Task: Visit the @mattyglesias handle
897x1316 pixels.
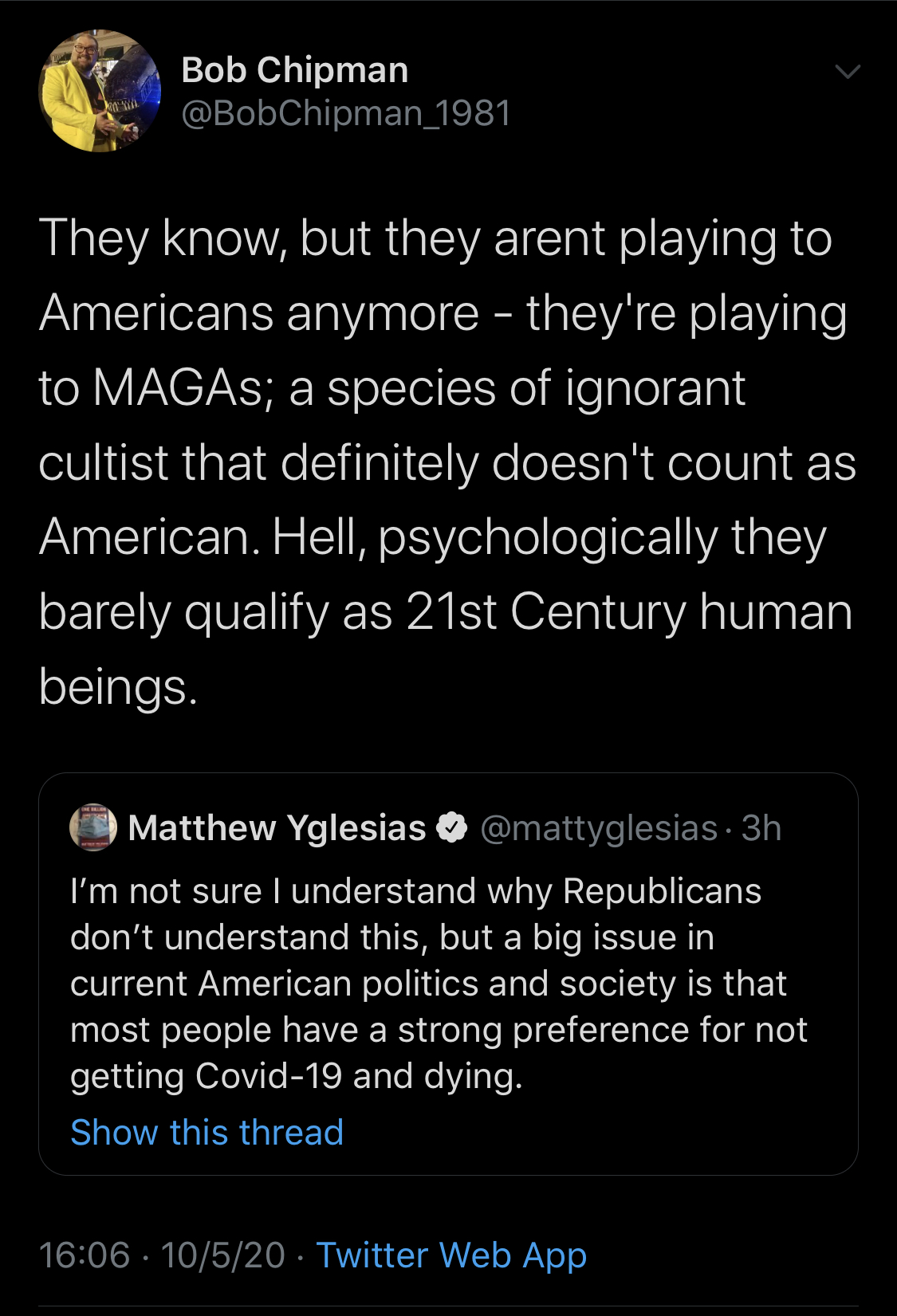Action: (x=600, y=829)
